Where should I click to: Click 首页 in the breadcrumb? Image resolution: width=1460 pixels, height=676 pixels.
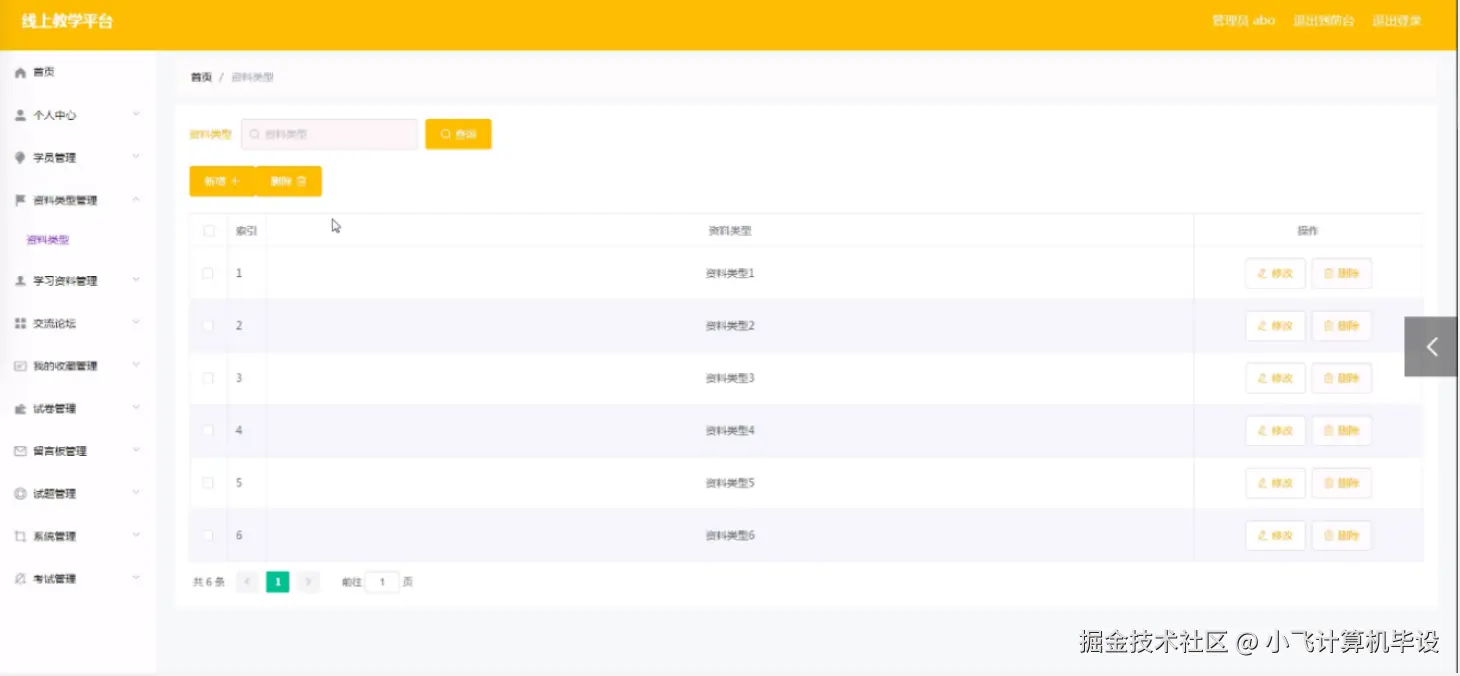[201, 77]
